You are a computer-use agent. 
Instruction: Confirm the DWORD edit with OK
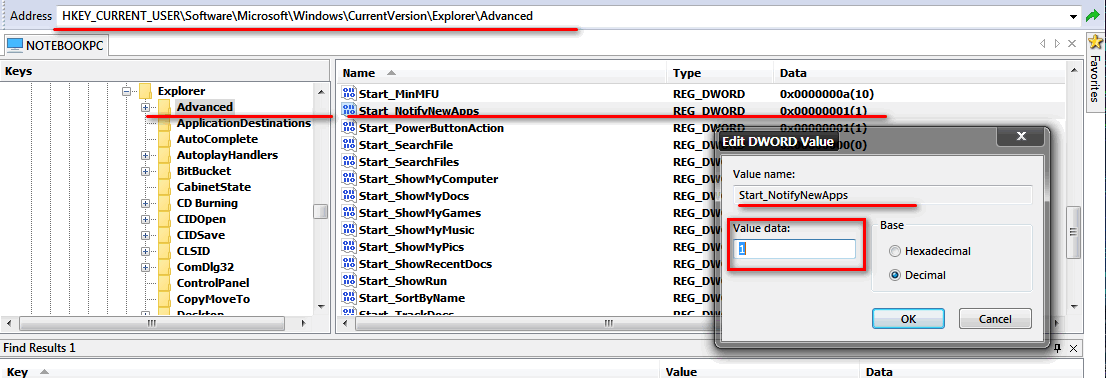coord(908,319)
